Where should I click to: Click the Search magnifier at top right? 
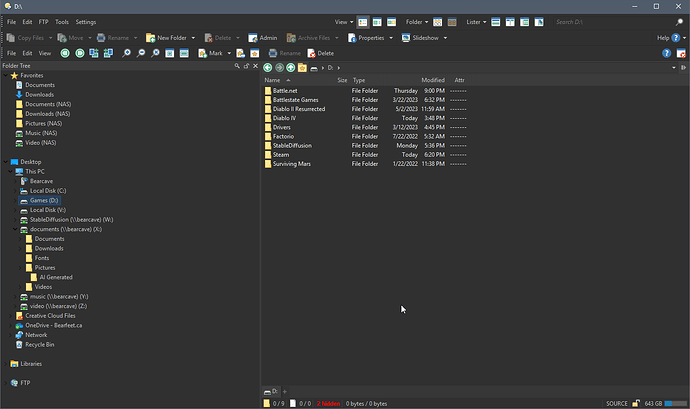click(x=679, y=22)
